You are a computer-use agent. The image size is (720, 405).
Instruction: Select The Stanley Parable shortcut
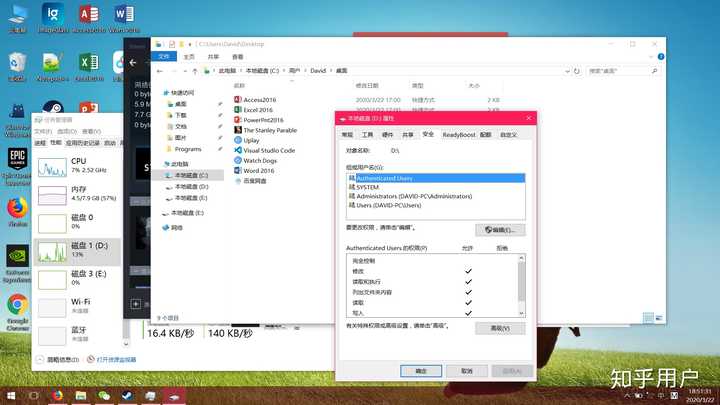[x=265, y=130]
